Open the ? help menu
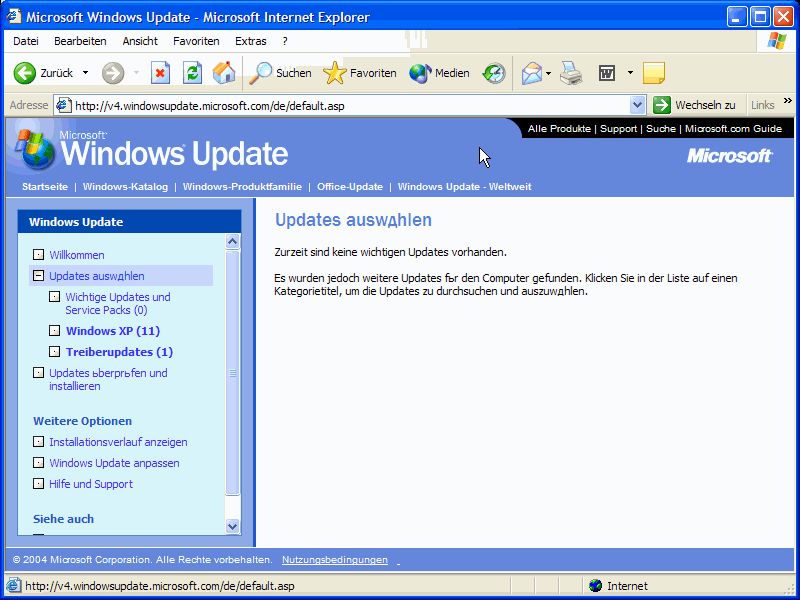The height and width of the screenshot is (600, 800). (x=285, y=41)
